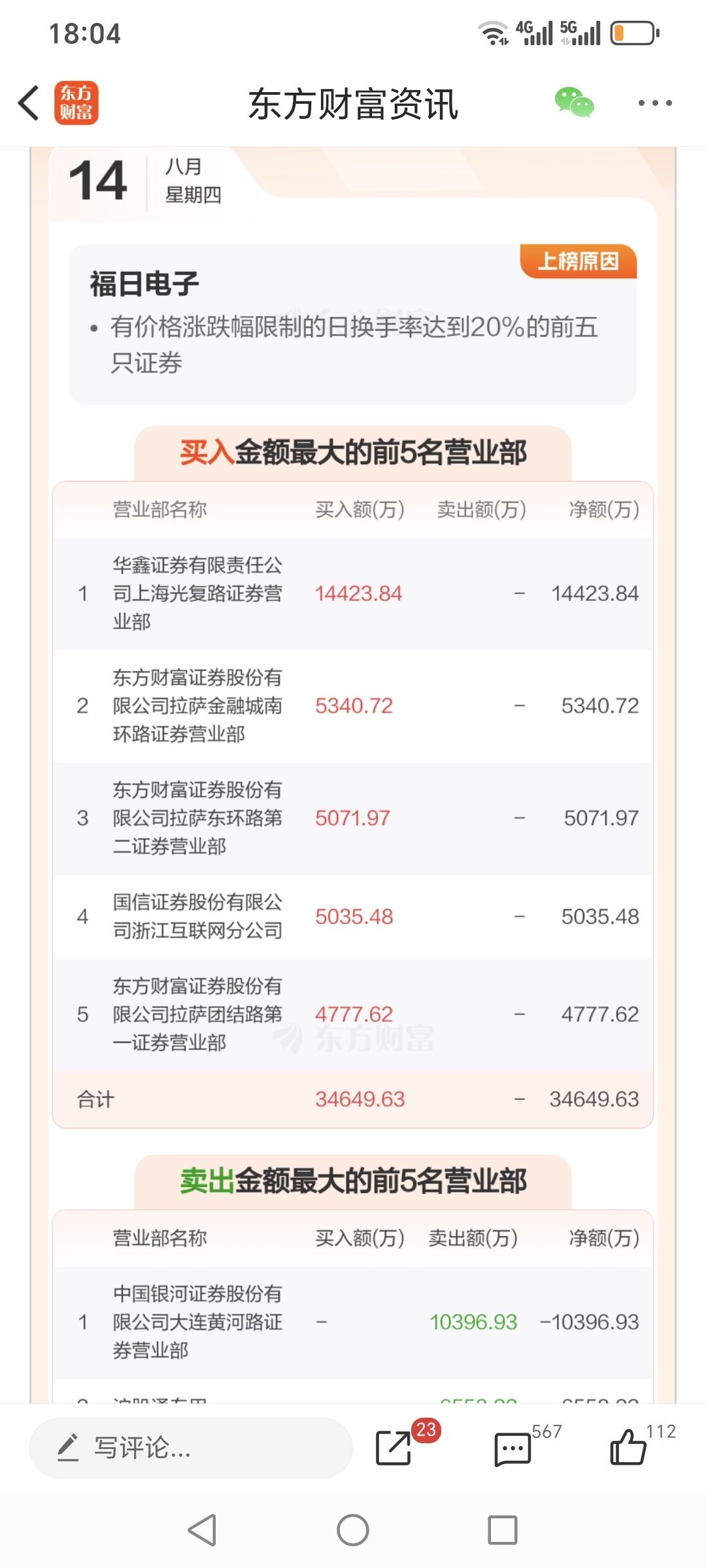The image size is (706, 1568).
Task: Select 国信证券浙江互联网分公司 row
Action: pos(353,917)
